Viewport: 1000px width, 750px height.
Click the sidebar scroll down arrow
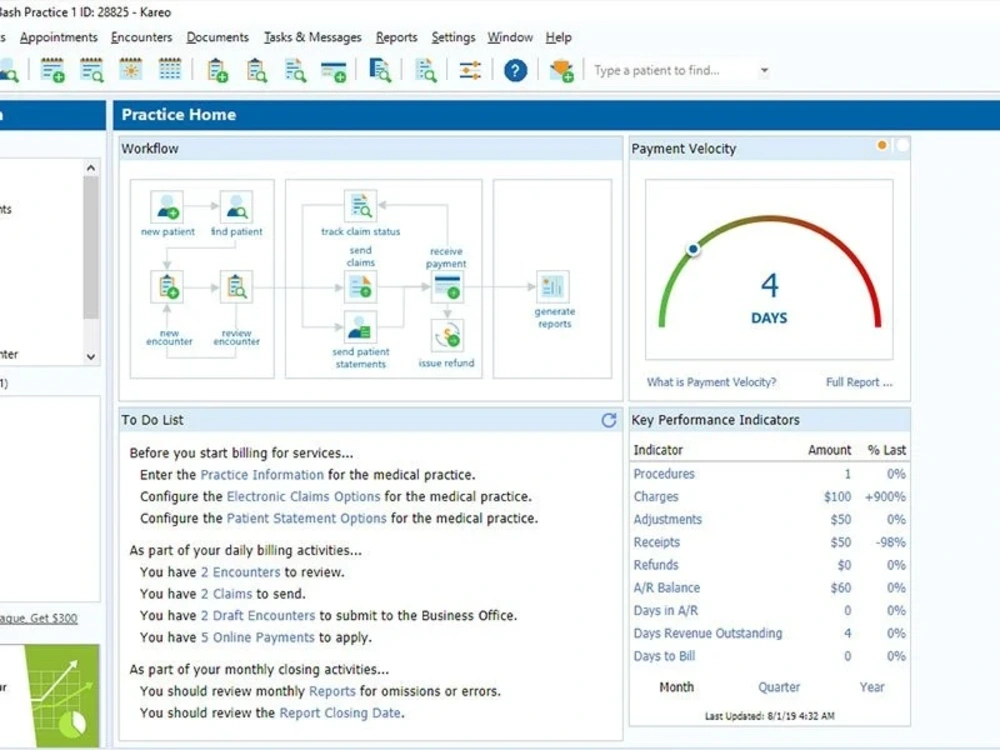(91, 357)
